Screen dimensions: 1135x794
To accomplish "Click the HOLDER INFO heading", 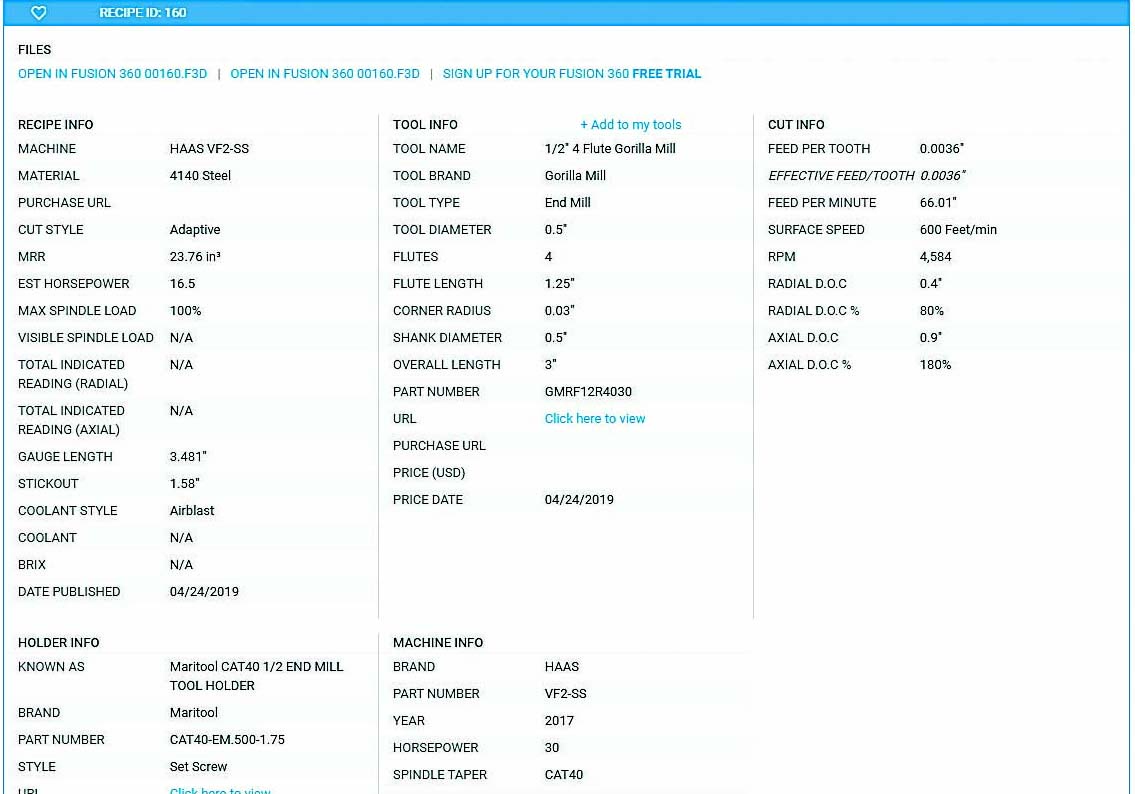I will (59, 643).
